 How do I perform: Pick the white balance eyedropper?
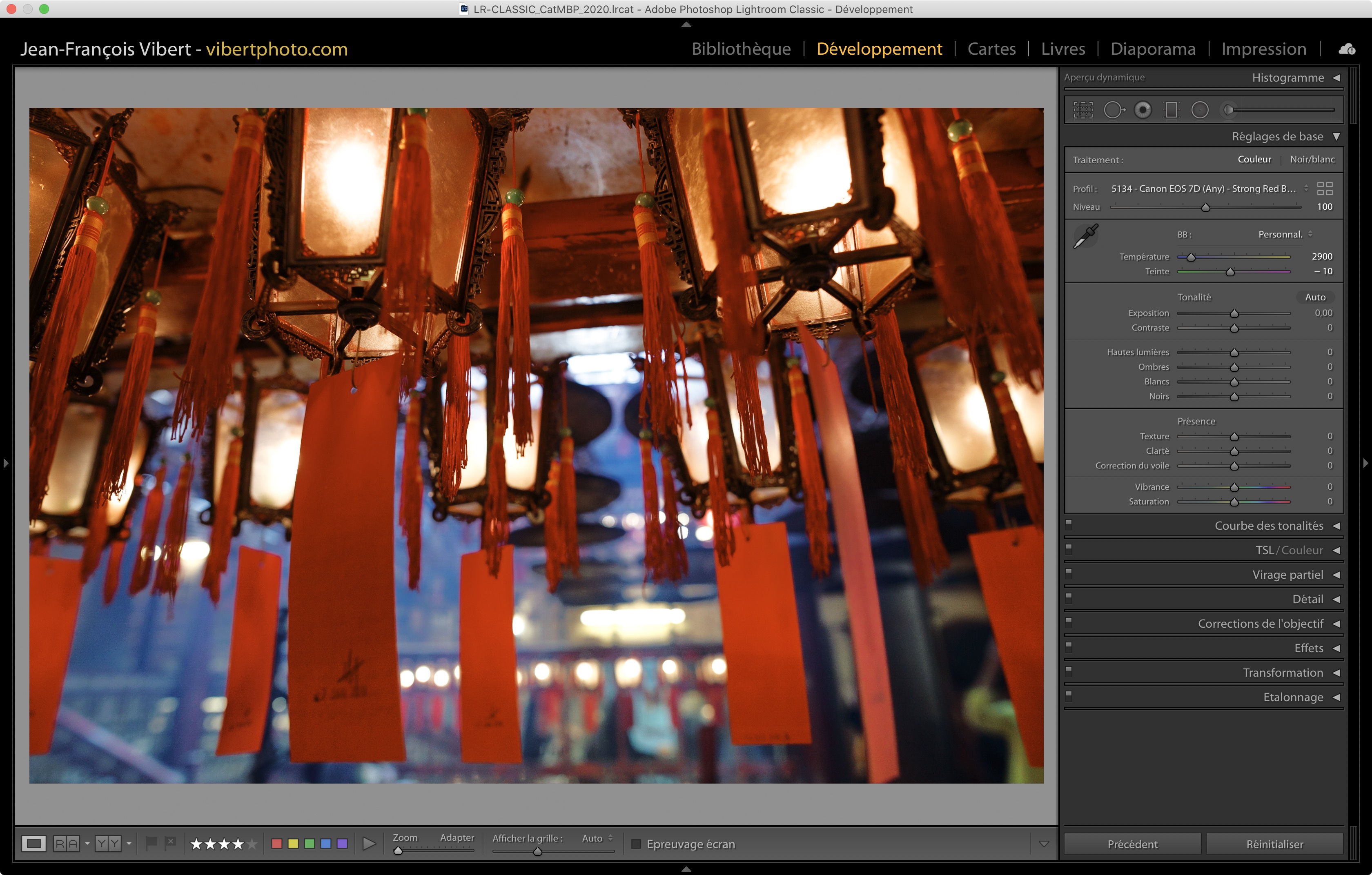[1085, 235]
